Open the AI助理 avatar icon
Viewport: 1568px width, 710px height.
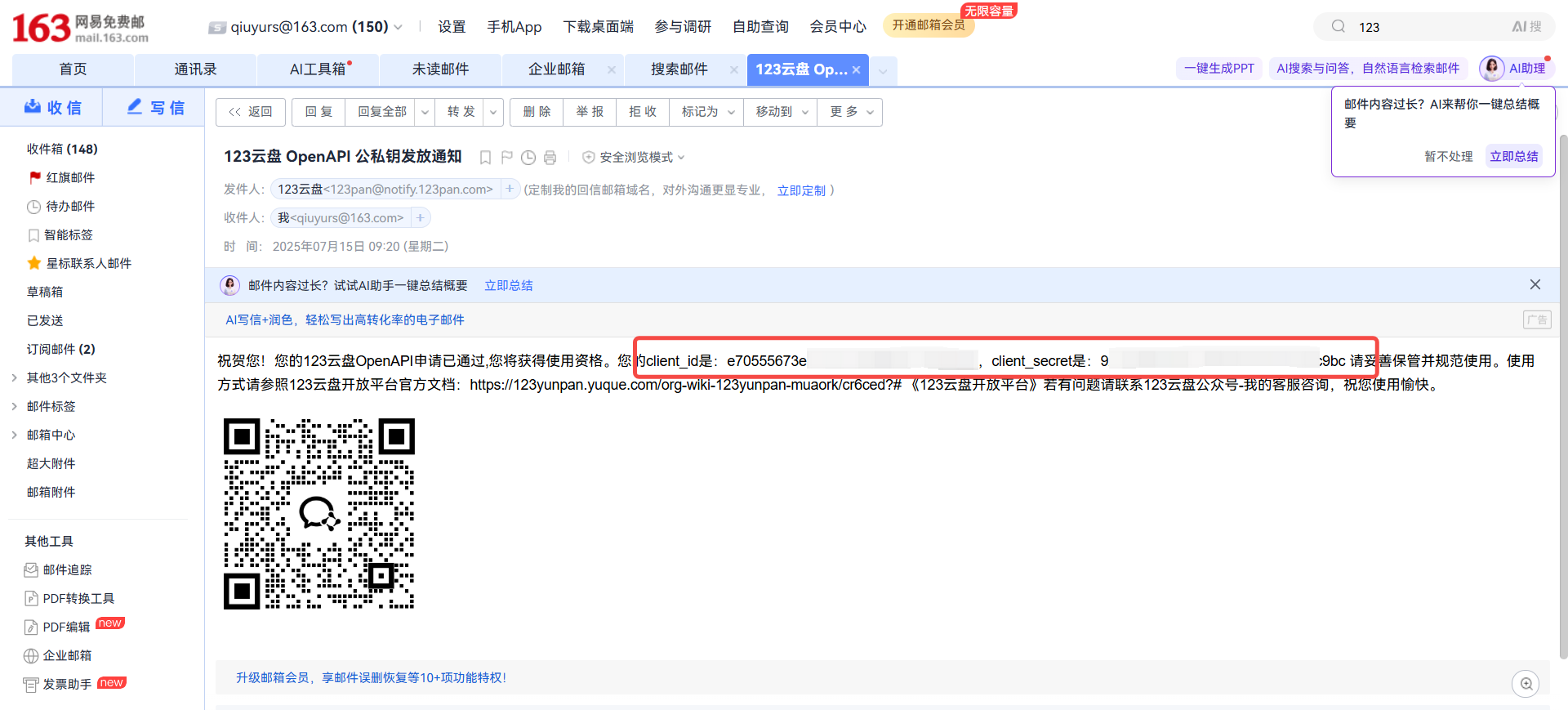[1492, 69]
